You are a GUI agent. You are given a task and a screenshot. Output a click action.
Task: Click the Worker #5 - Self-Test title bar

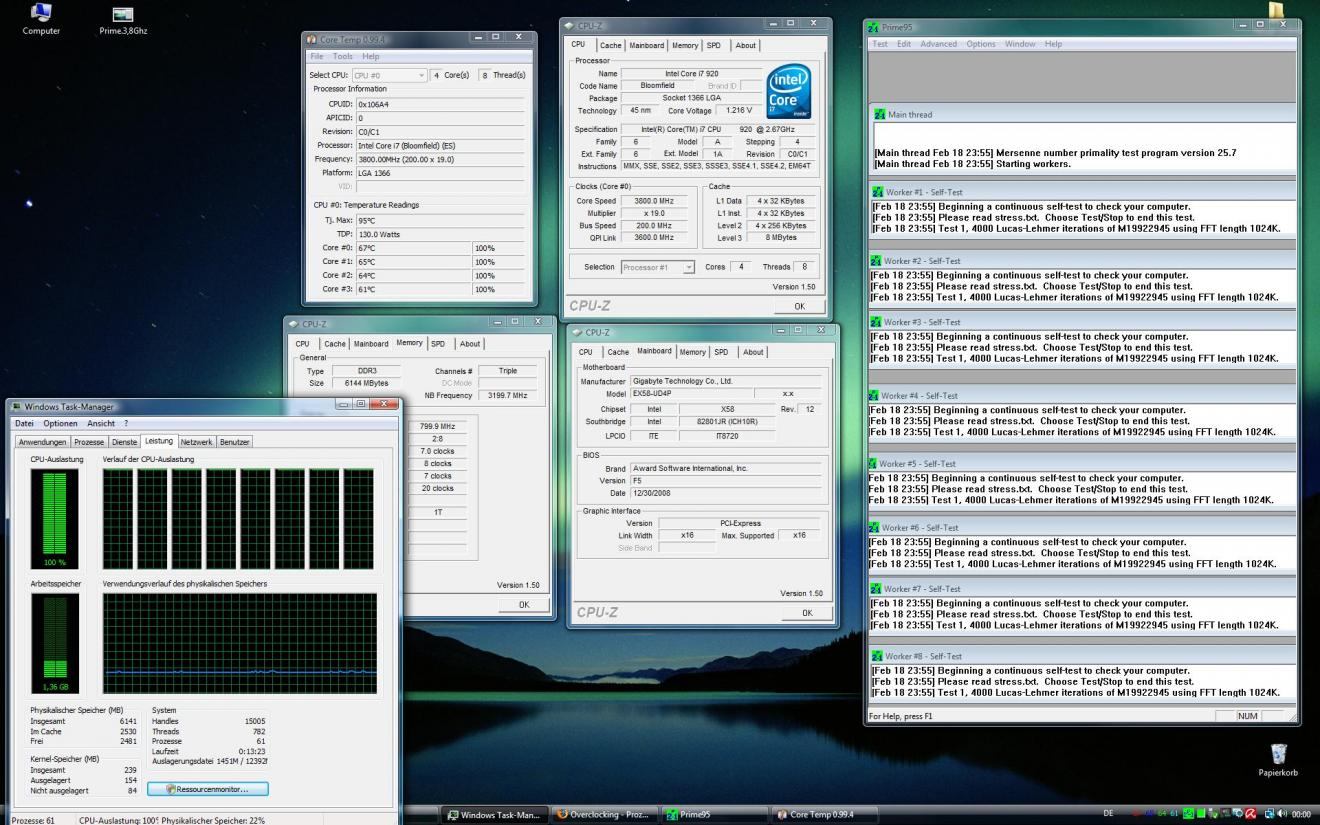coord(1081,463)
